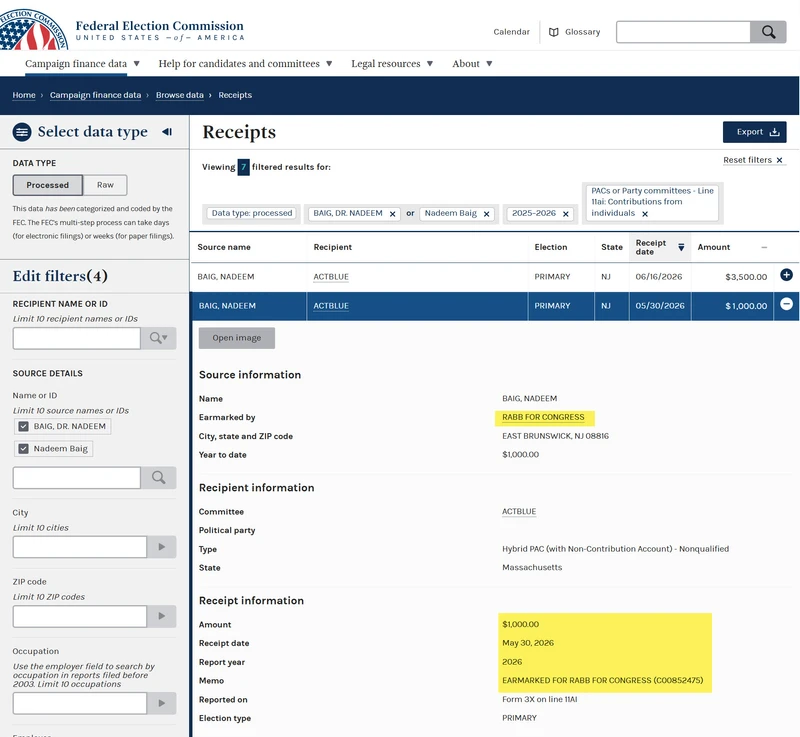Click the Open image button
Screen dimensions: 800x737
pyautogui.click(x=237, y=338)
